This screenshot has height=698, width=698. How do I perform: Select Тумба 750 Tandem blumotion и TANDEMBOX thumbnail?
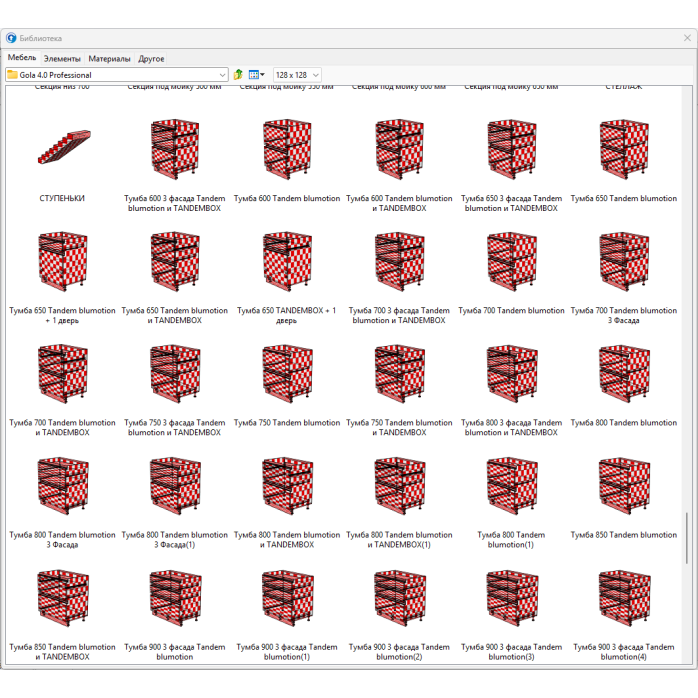click(x=399, y=373)
